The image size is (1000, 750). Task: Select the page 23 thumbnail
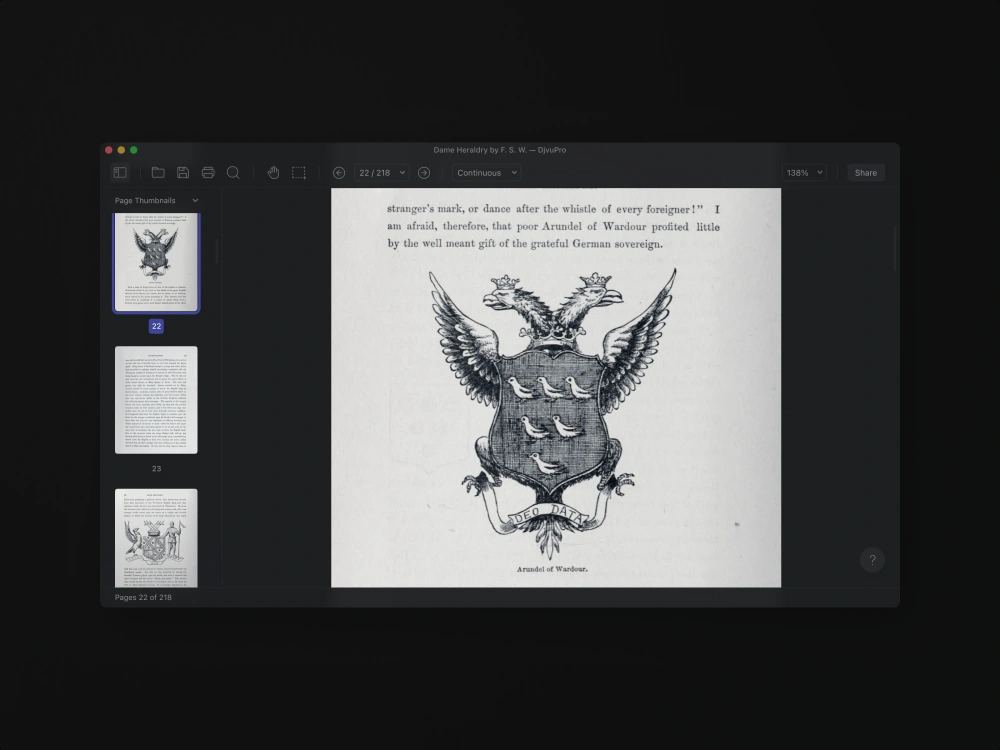pos(156,400)
